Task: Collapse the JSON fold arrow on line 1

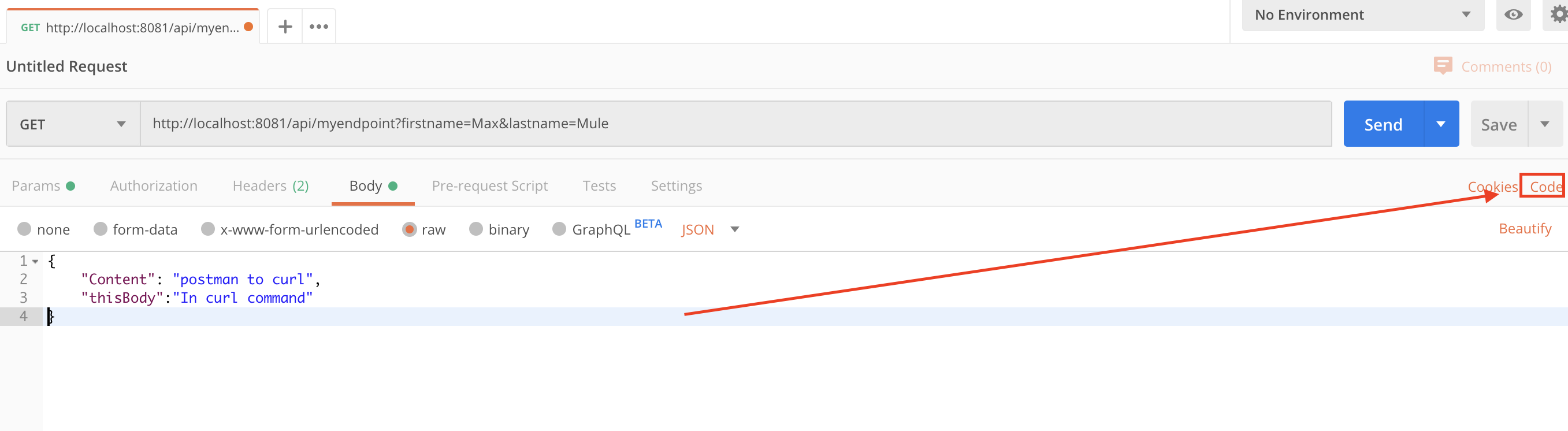Action: click(35, 262)
